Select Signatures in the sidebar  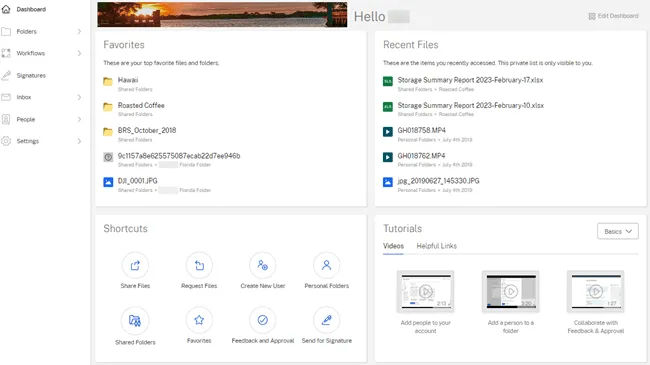click(31, 75)
